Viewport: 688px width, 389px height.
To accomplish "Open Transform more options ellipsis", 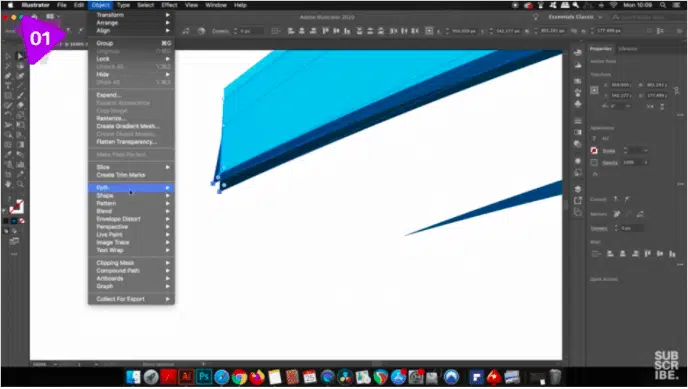I will pyautogui.click(x=681, y=115).
